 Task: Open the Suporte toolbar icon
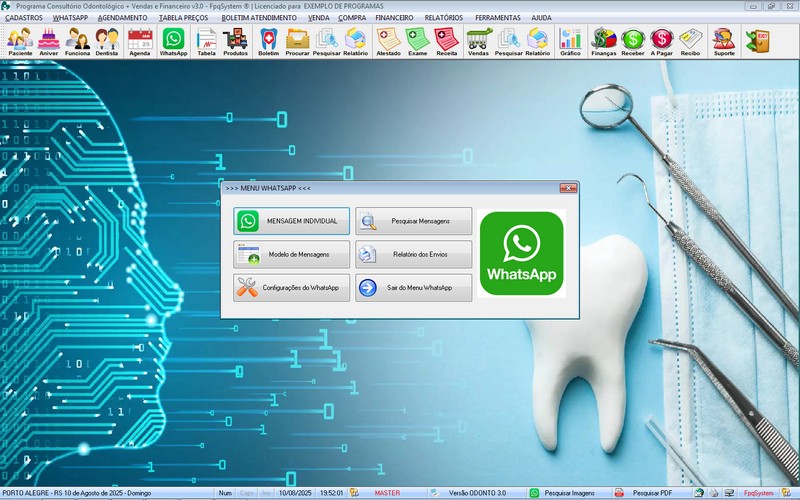coord(723,41)
